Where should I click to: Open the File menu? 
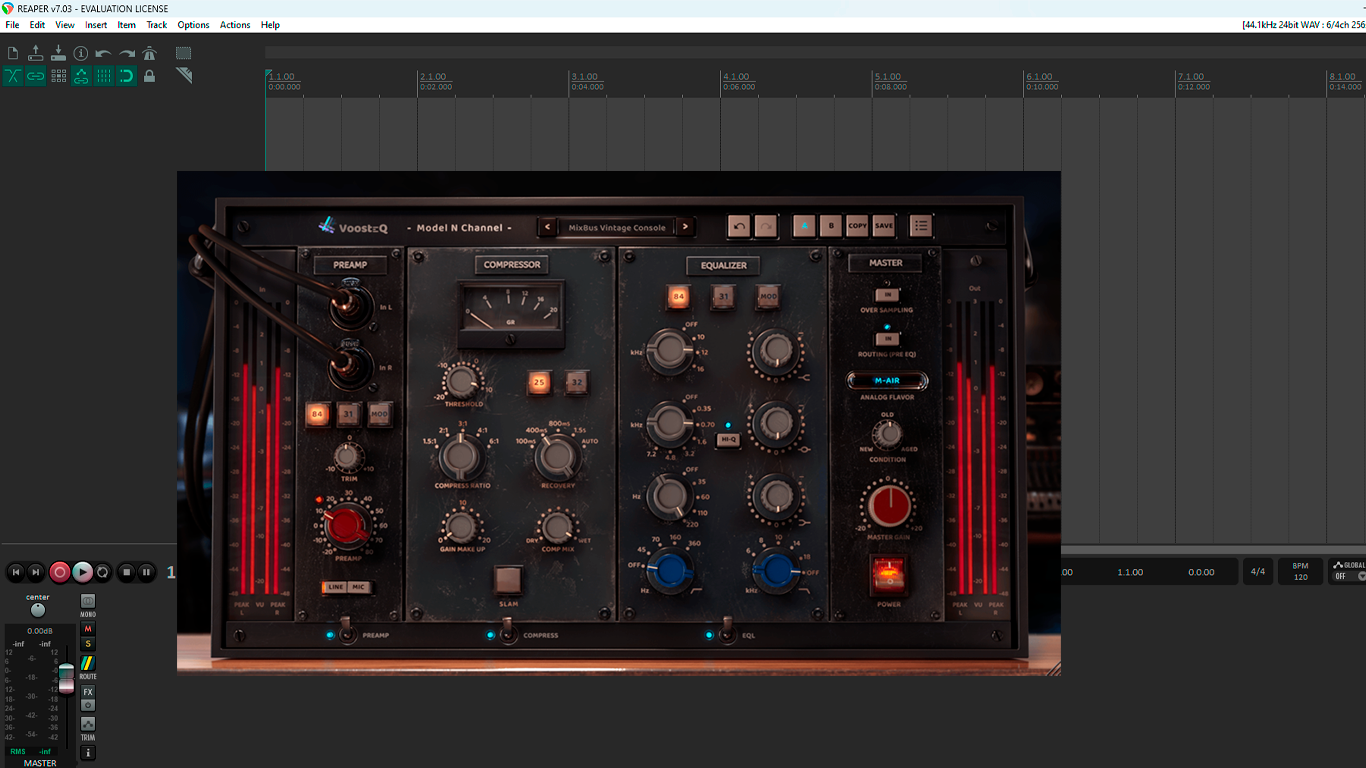12,25
